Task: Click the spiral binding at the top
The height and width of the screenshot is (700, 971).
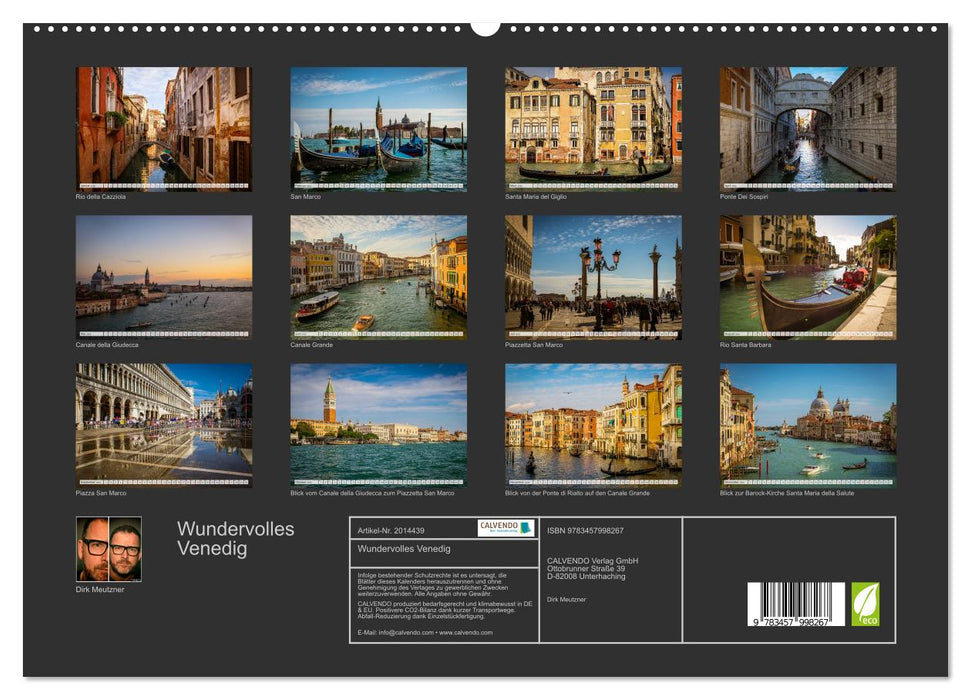Action: (x=485, y=27)
